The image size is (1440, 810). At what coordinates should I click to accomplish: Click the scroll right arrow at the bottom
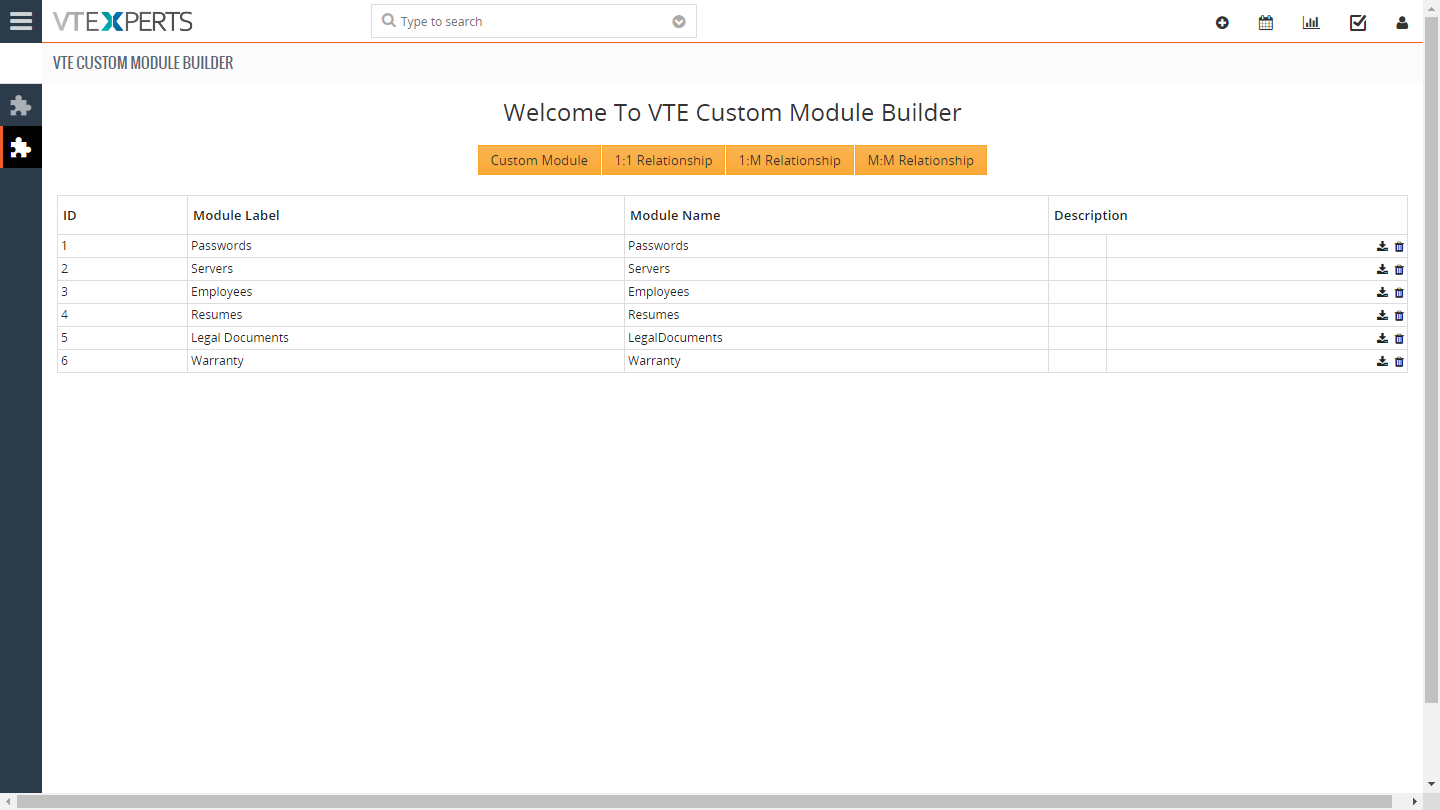1414,802
